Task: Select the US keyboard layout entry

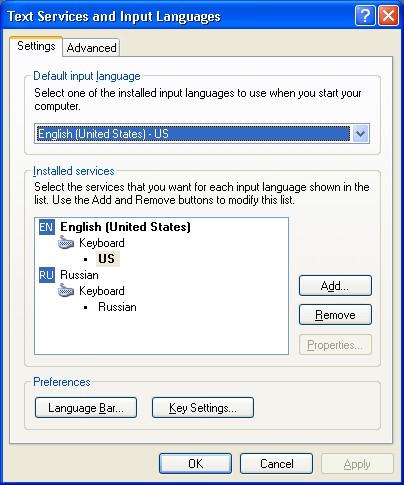Action: (107, 259)
